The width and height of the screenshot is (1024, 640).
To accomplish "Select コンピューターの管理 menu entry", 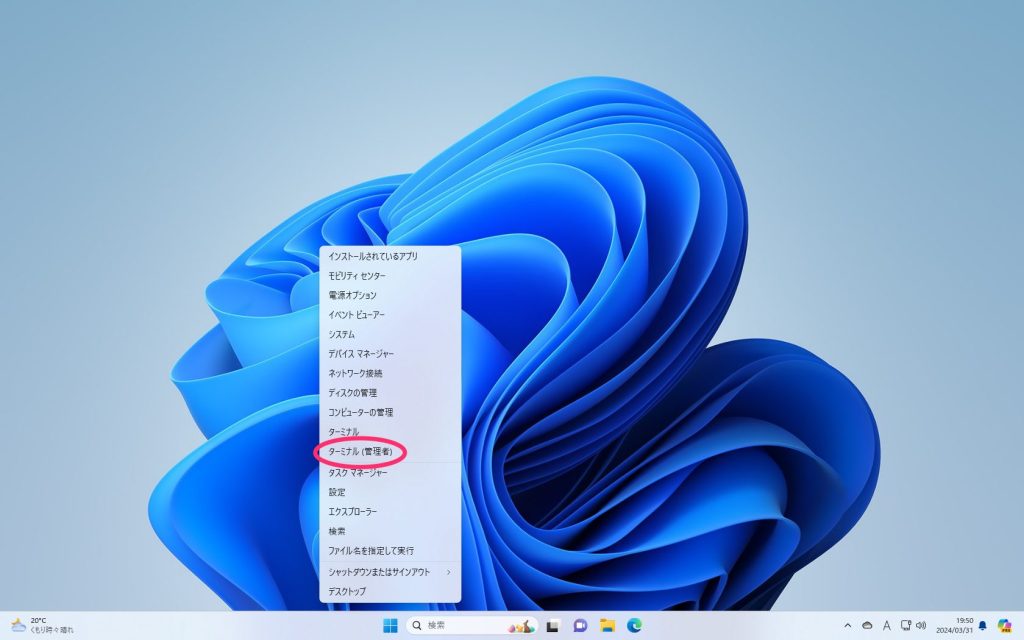I will (390, 413).
